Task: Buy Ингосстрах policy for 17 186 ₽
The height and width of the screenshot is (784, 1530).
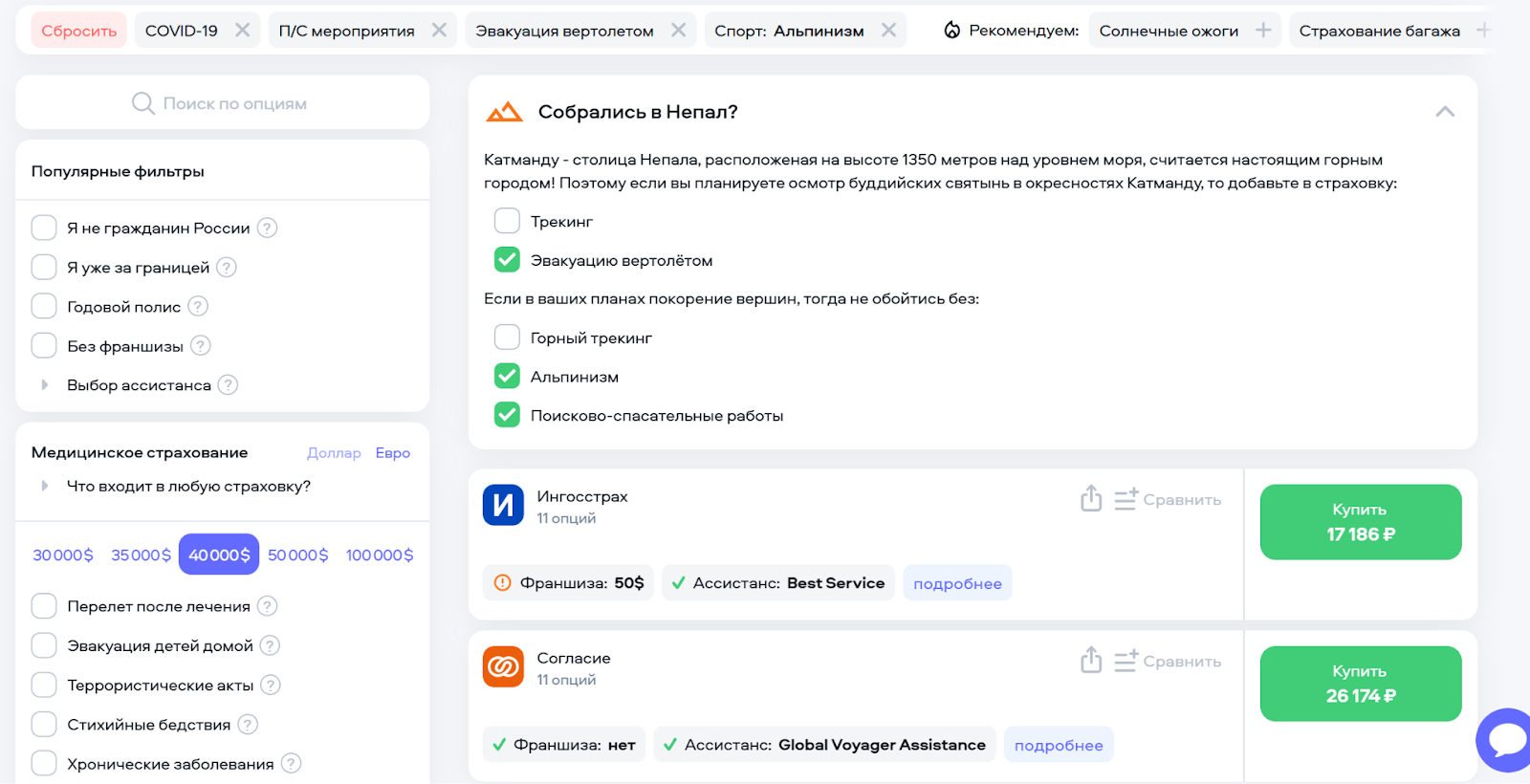Action: coord(1360,522)
